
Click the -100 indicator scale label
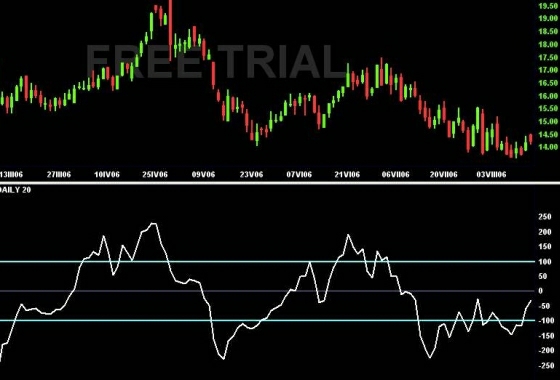(546, 321)
